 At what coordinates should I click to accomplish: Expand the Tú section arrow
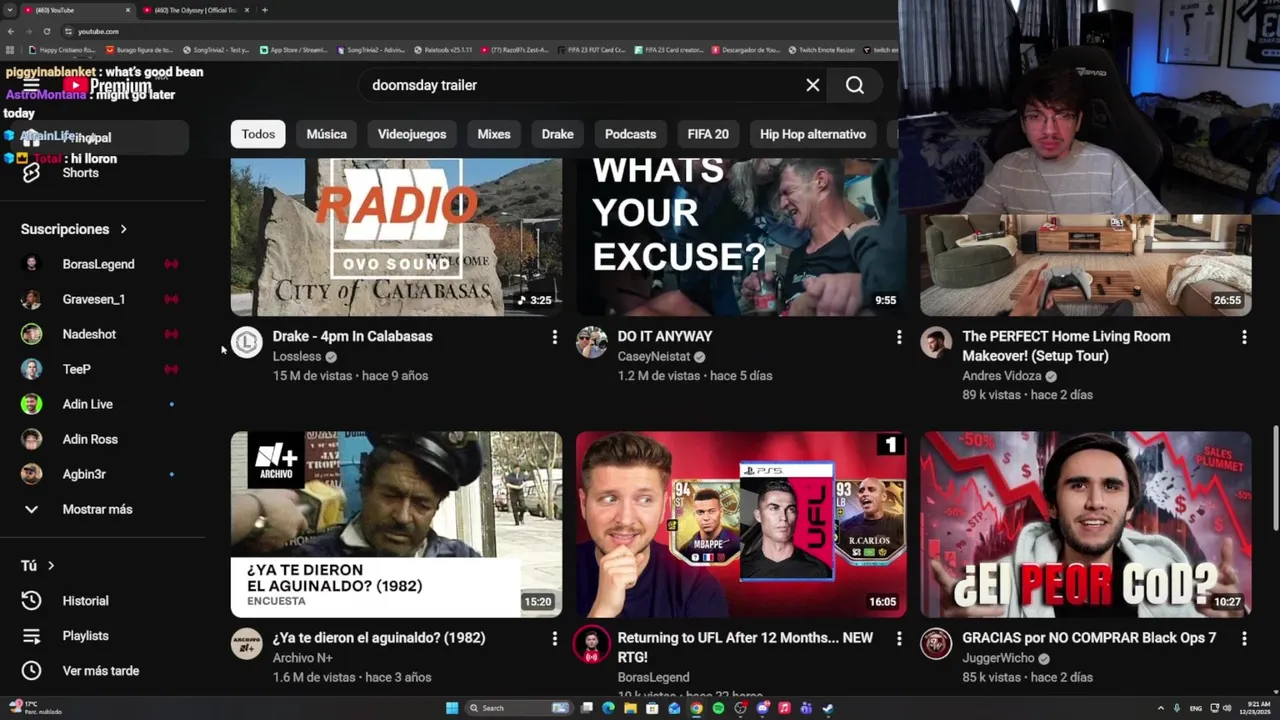(x=51, y=566)
